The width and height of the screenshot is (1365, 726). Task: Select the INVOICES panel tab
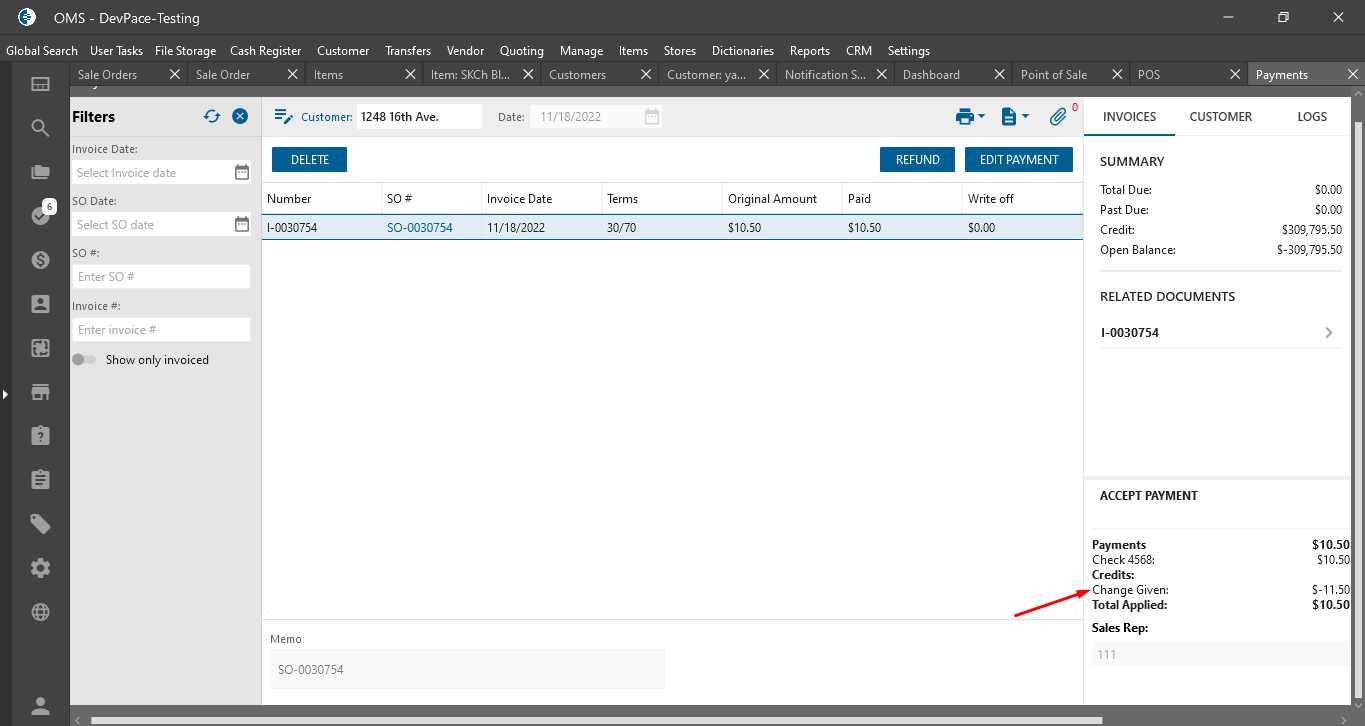point(1129,117)
